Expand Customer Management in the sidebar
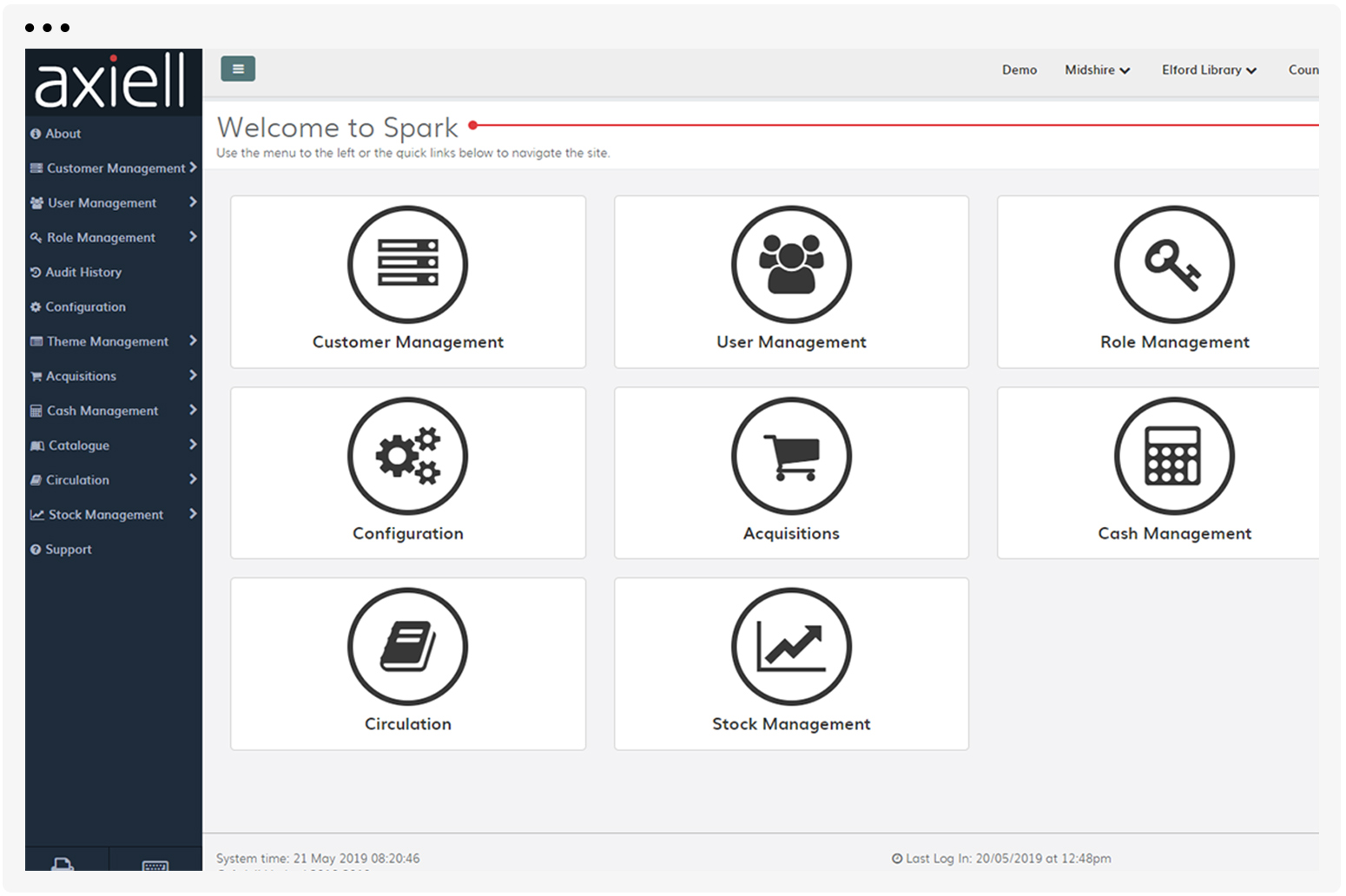This screenshot has height=896, width=1346. click(x=113, y=168)
